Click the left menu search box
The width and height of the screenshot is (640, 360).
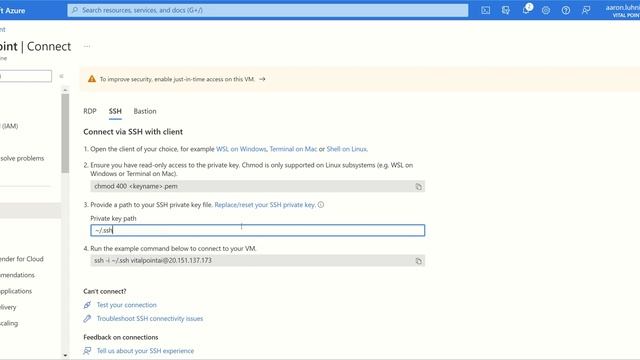pyautogui.click(x=25, y=76)
